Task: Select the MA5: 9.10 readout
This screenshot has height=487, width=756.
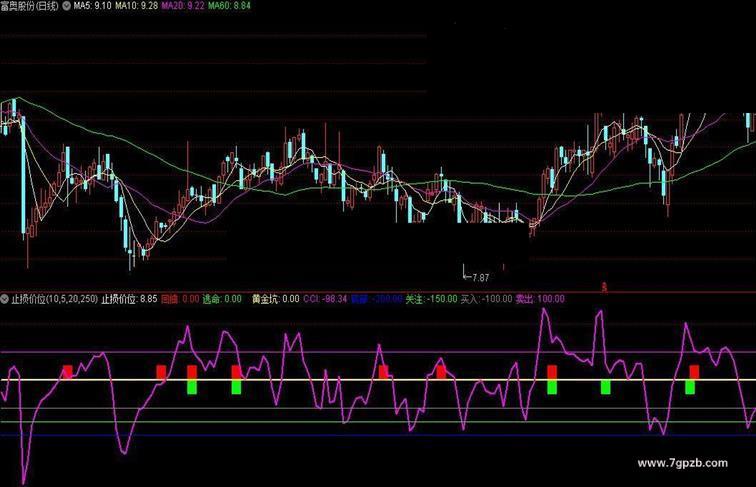Action: 92,6
